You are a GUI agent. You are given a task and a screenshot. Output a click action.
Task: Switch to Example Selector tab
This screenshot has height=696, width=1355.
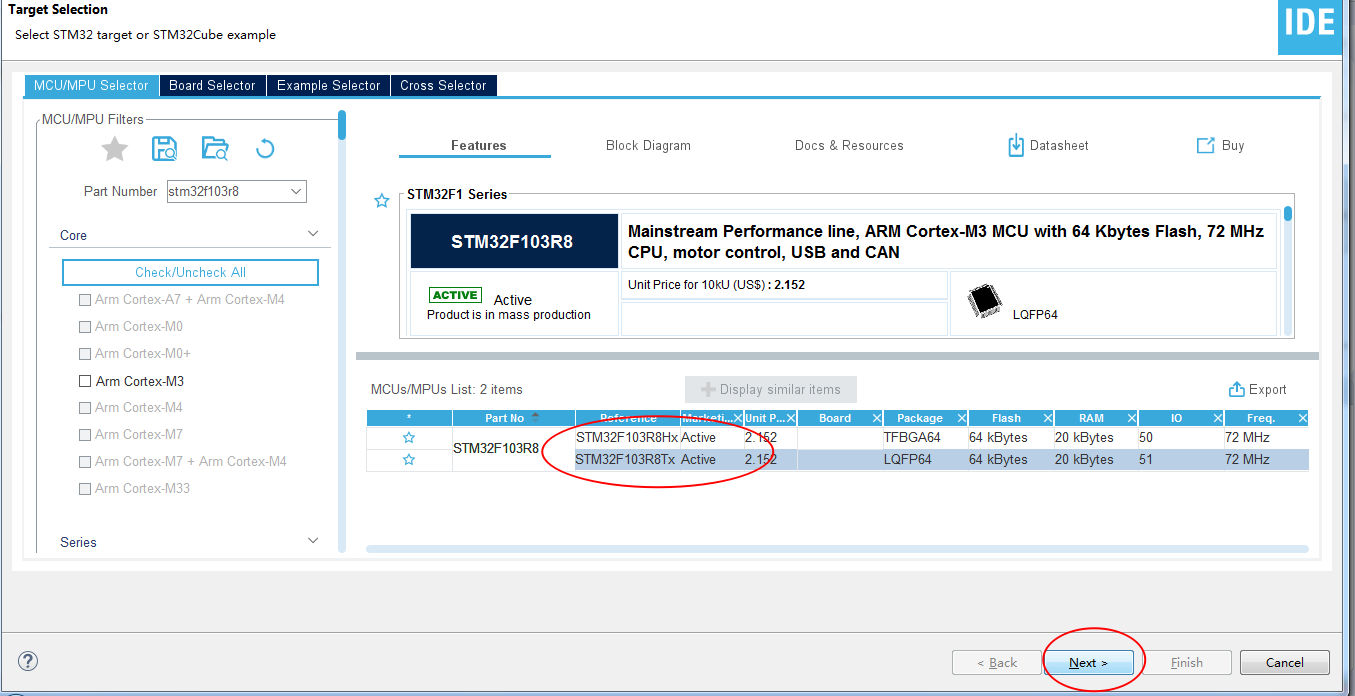click(328, 86)
